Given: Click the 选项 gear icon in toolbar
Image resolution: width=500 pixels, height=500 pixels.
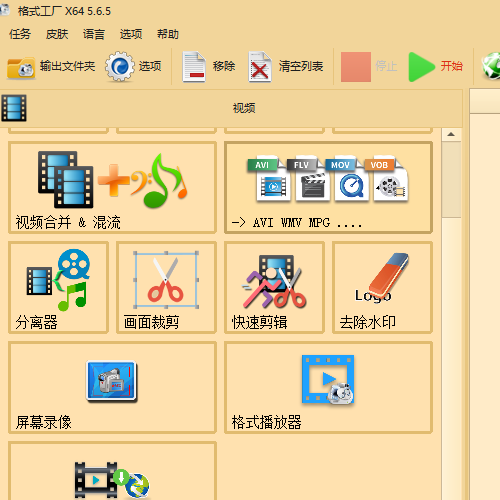Looking at the screenshot, I should pyautogui.click(x=120, y=66).
